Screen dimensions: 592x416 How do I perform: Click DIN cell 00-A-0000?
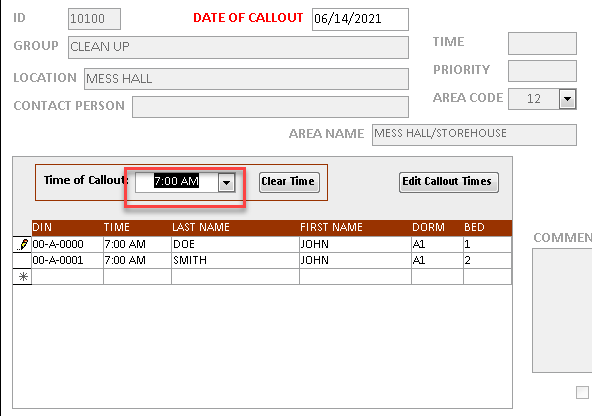tap(67, 244)
